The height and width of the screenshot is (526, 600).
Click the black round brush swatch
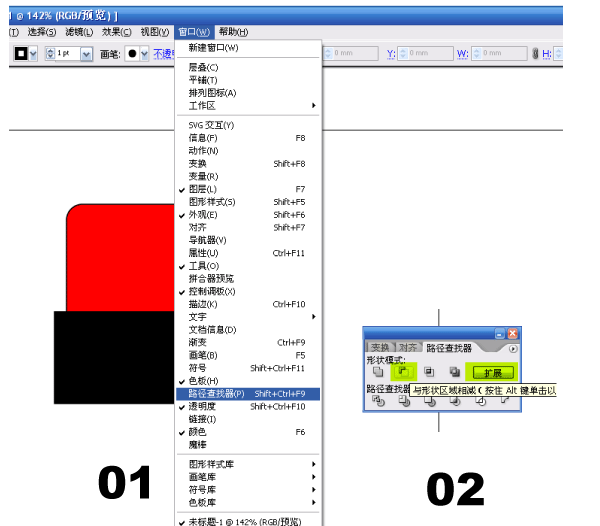click(132, 54)
